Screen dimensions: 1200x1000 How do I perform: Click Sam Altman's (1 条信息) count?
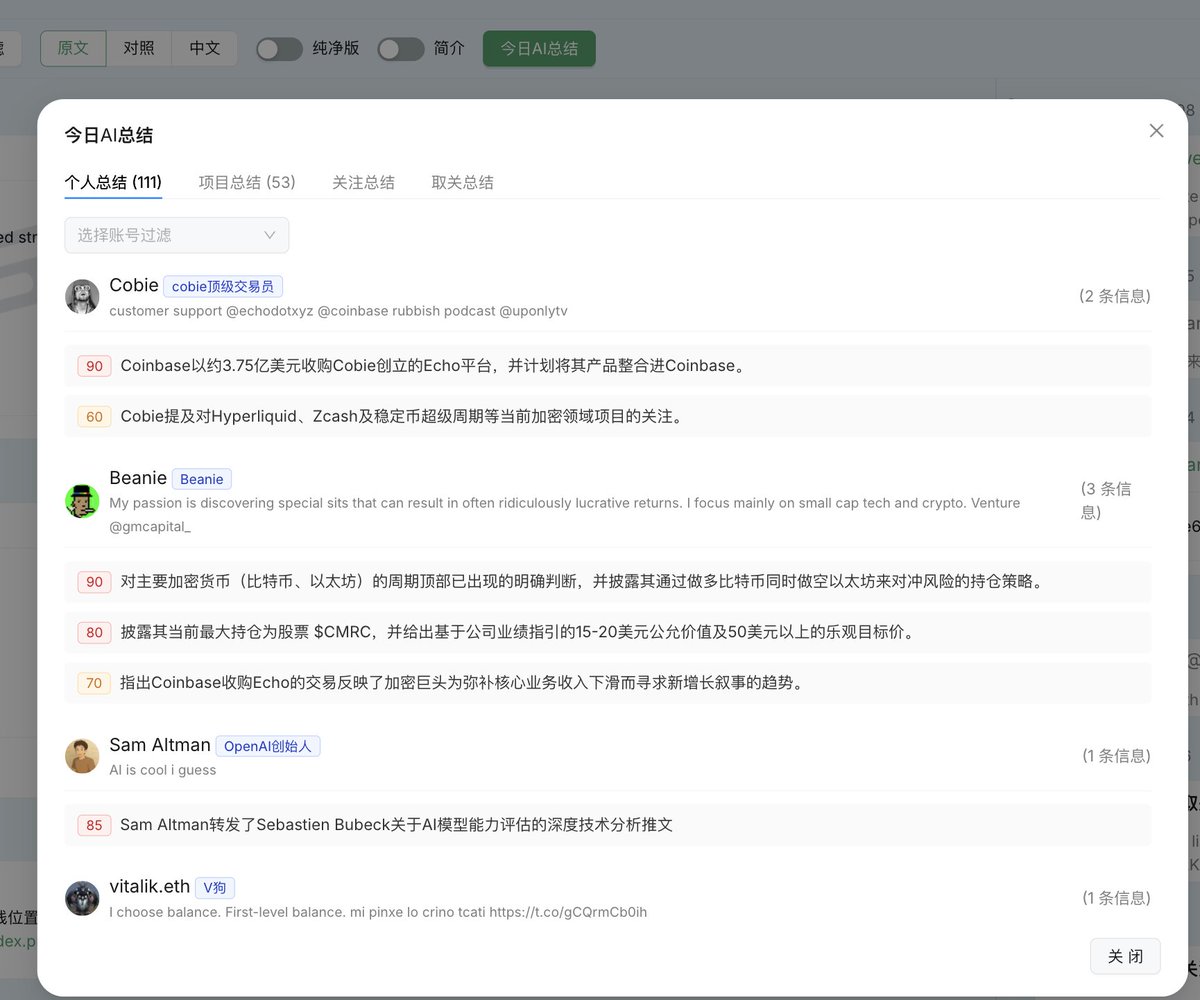click(1116, 756)
